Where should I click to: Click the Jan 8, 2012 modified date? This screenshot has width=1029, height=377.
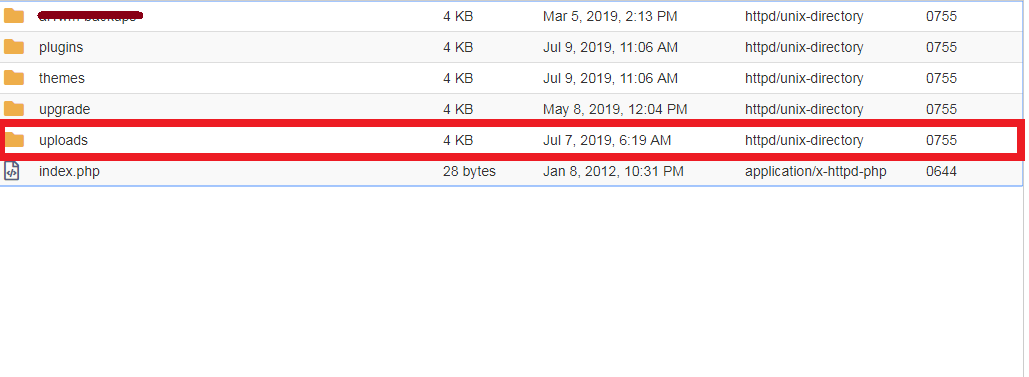pos(613,171)
